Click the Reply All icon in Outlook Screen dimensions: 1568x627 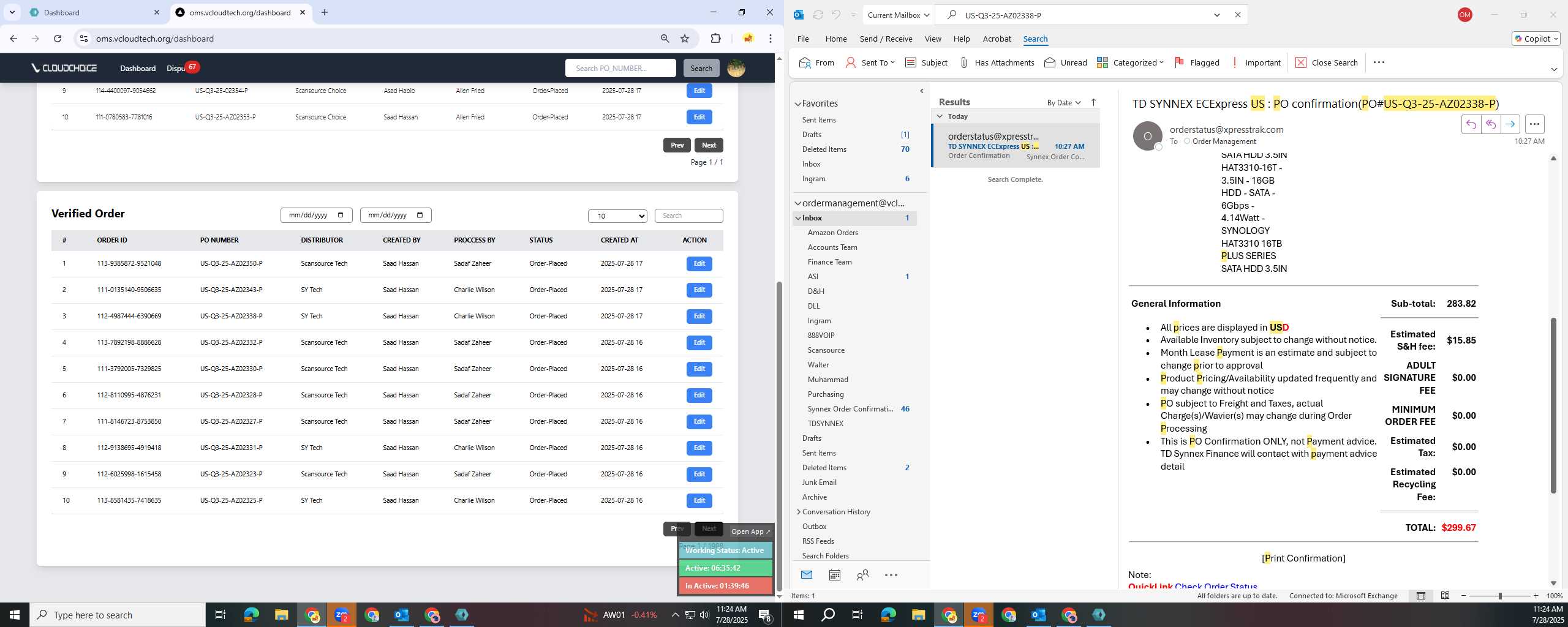(1490, 124)
